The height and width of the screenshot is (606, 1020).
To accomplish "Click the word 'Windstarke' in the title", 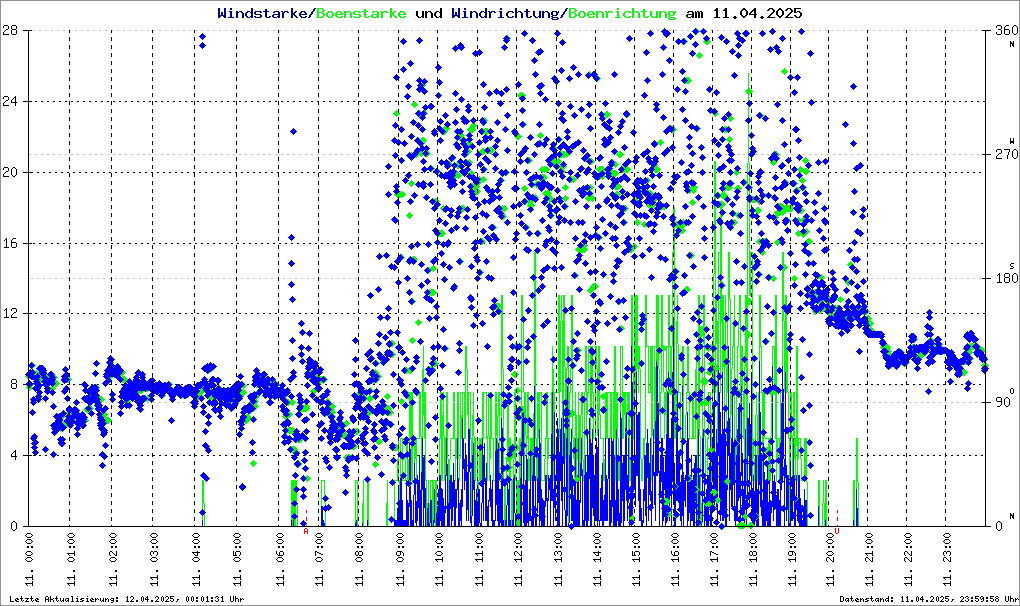I will (265, 13).
